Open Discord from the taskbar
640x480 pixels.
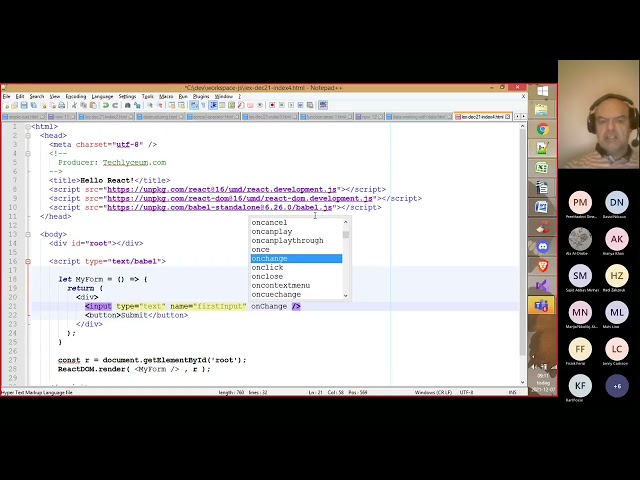(542, 246)
